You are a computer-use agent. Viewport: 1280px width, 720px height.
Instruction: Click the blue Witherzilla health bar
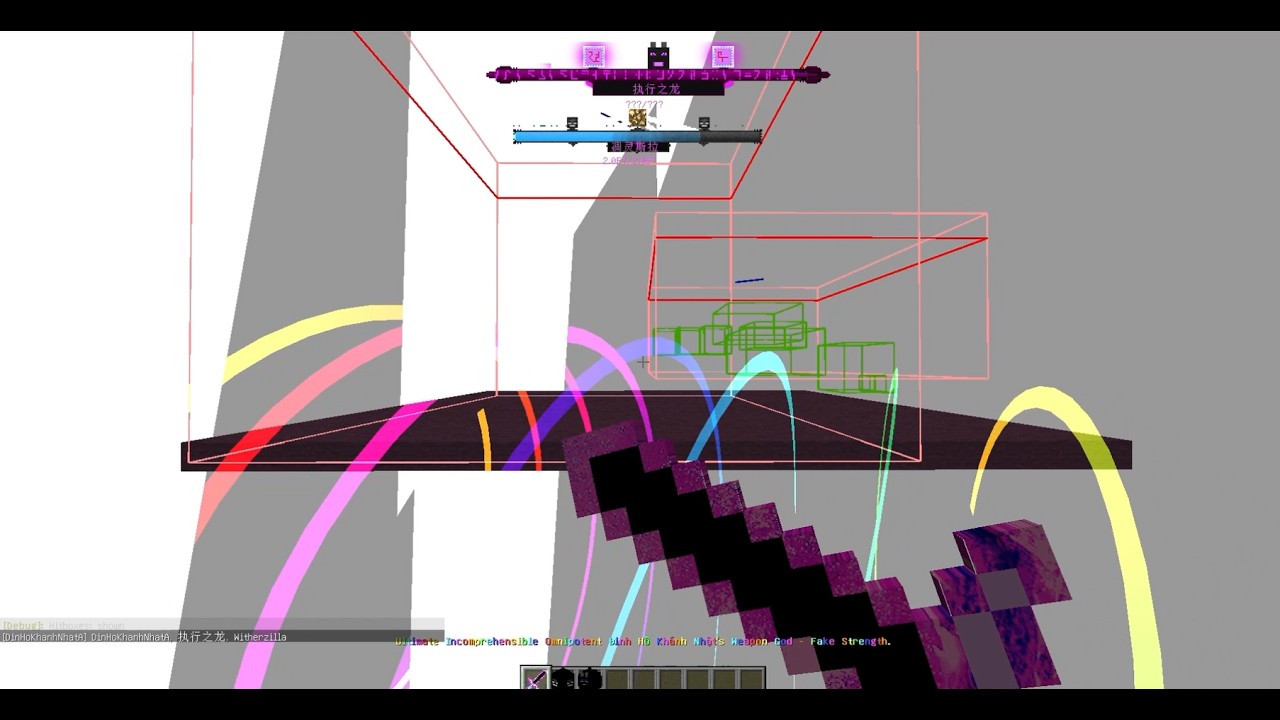click(x=637, y=137)
